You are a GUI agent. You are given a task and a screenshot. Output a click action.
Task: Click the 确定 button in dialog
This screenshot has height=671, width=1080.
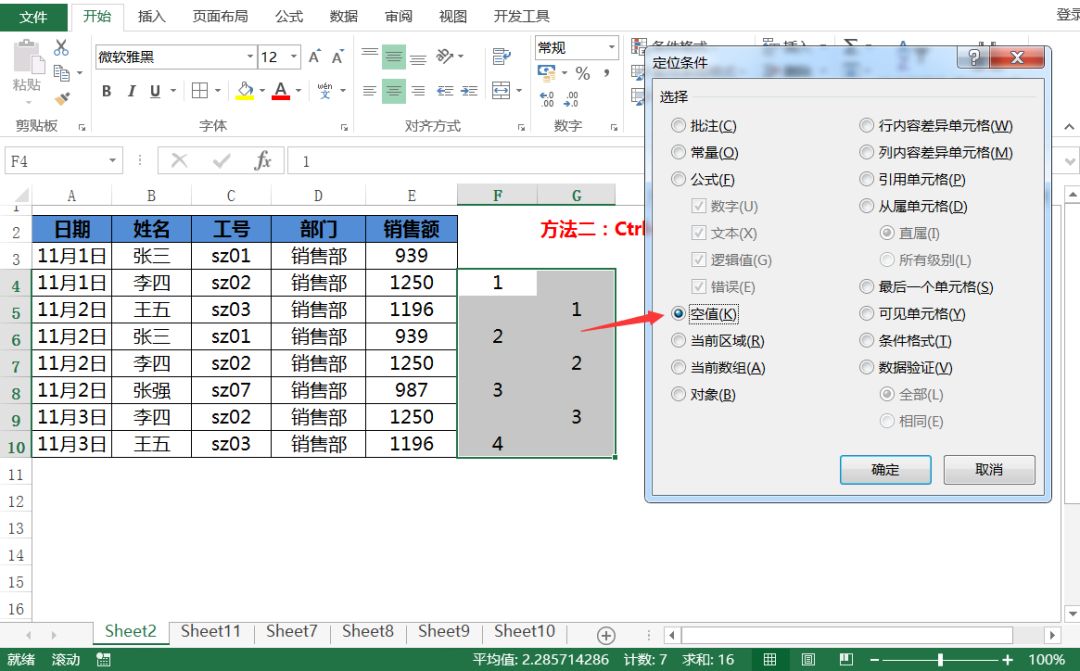(x=885, y=470)
